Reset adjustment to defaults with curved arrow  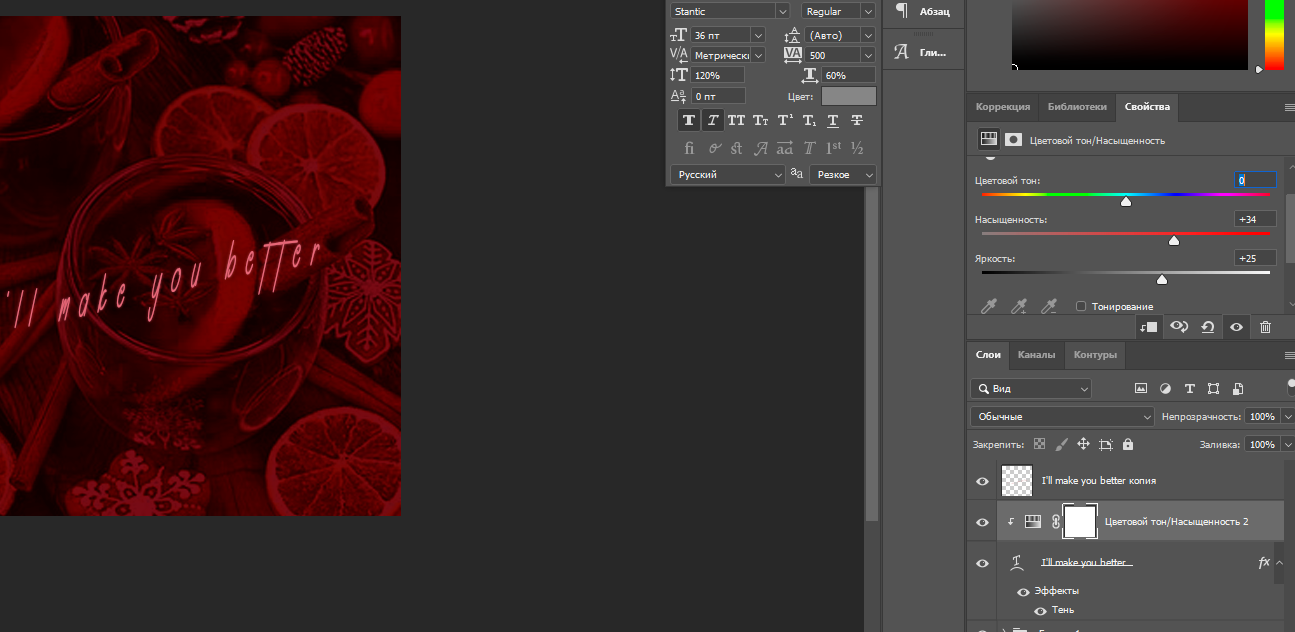[1208, 327]
